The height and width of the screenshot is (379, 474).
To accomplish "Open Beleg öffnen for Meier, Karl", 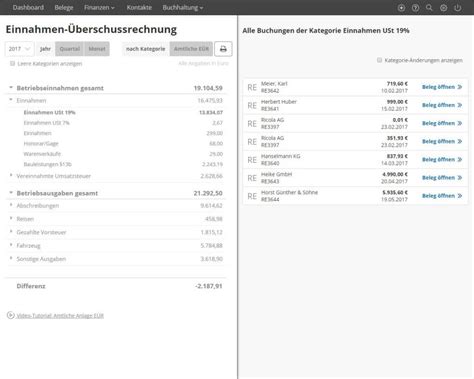I will point(442,87).
